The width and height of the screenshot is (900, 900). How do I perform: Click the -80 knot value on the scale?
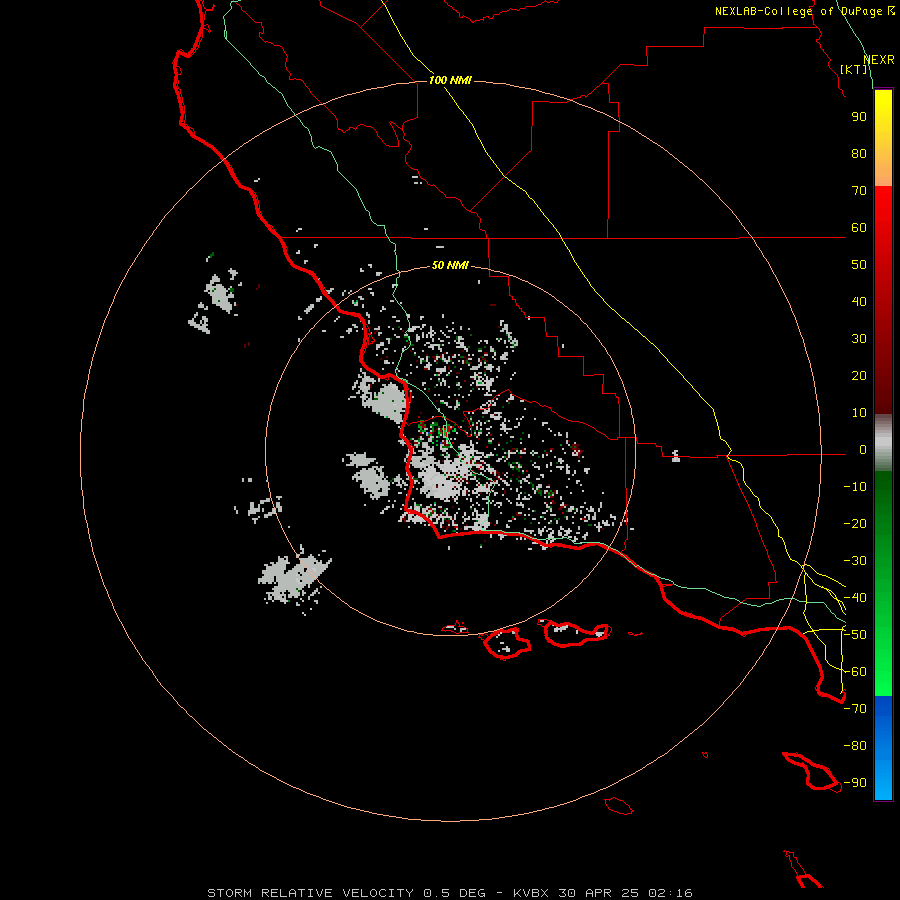(855, 746)
